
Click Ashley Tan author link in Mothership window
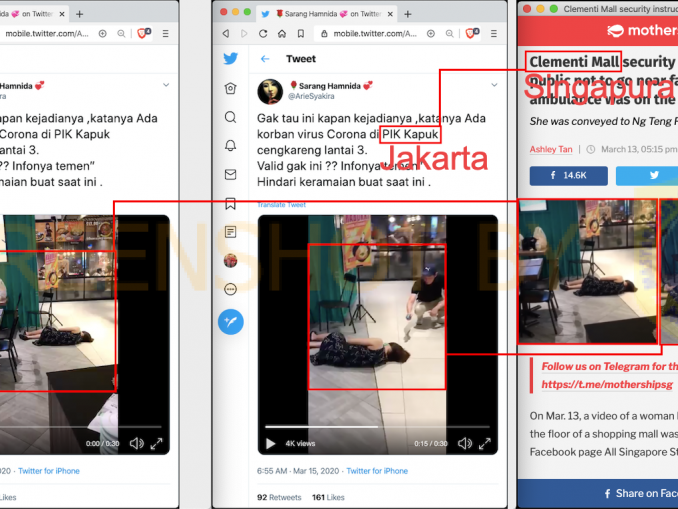pos(551,149)
